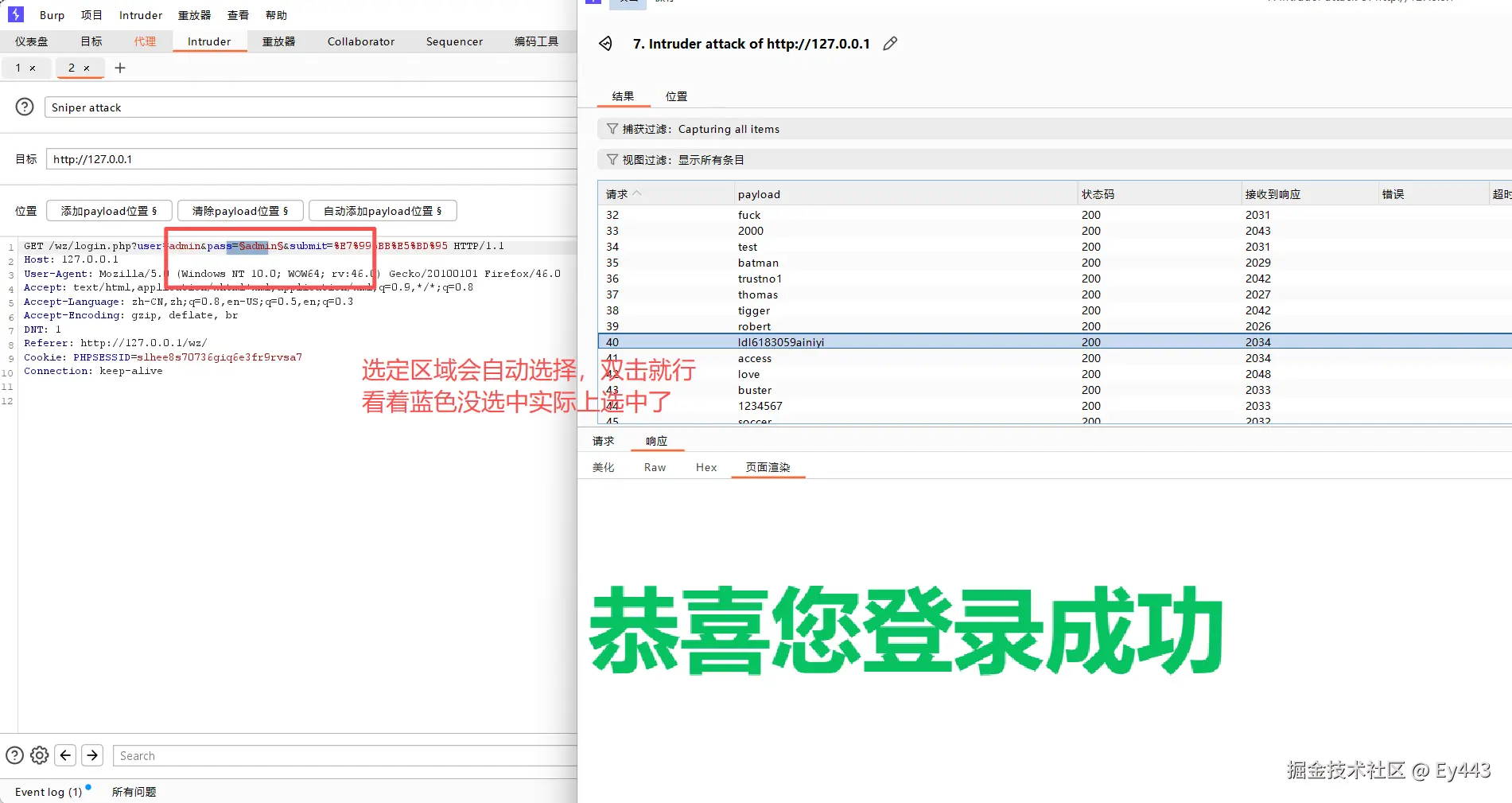The width and height of the screenshot is (1512, 803).
Task: Click the Sniper attack help question icon
Action: [x=25, y=107]
